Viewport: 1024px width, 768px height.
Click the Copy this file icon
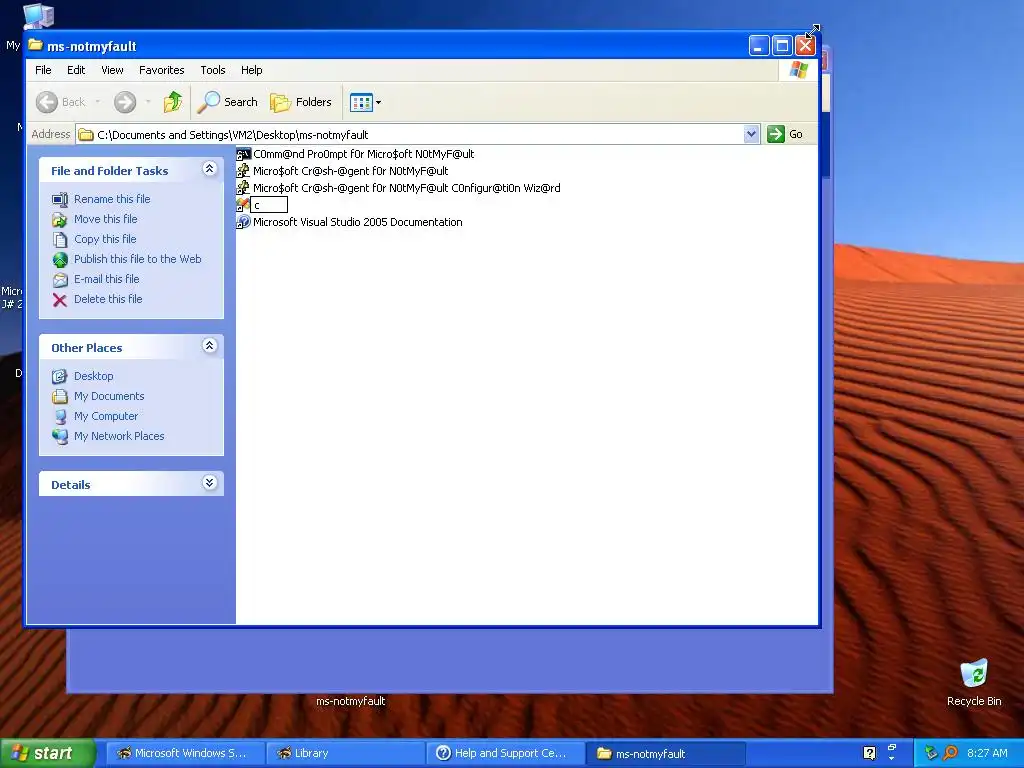(60, 240)
